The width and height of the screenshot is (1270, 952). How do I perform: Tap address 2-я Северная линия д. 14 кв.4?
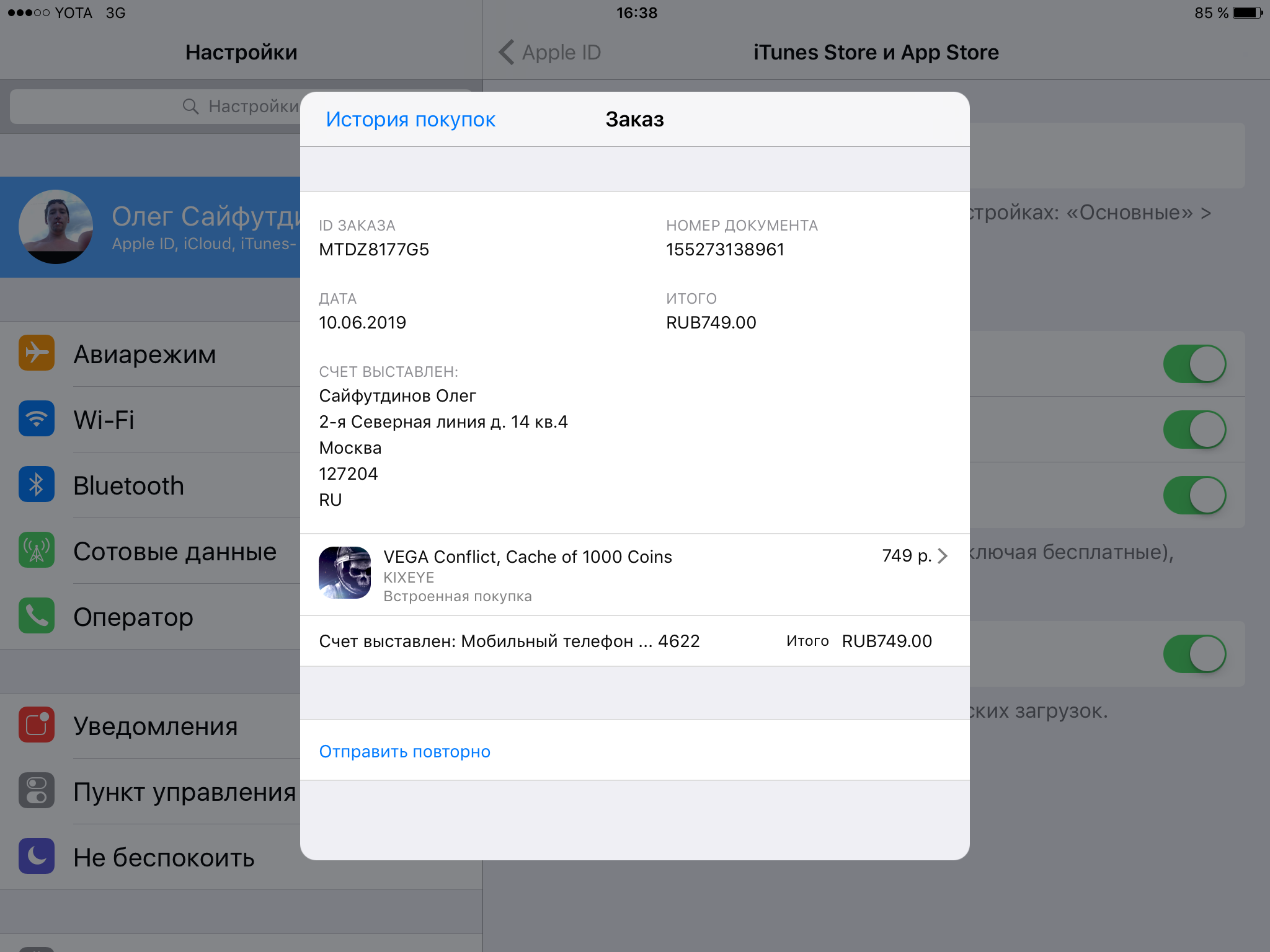[x=443, y=422]
